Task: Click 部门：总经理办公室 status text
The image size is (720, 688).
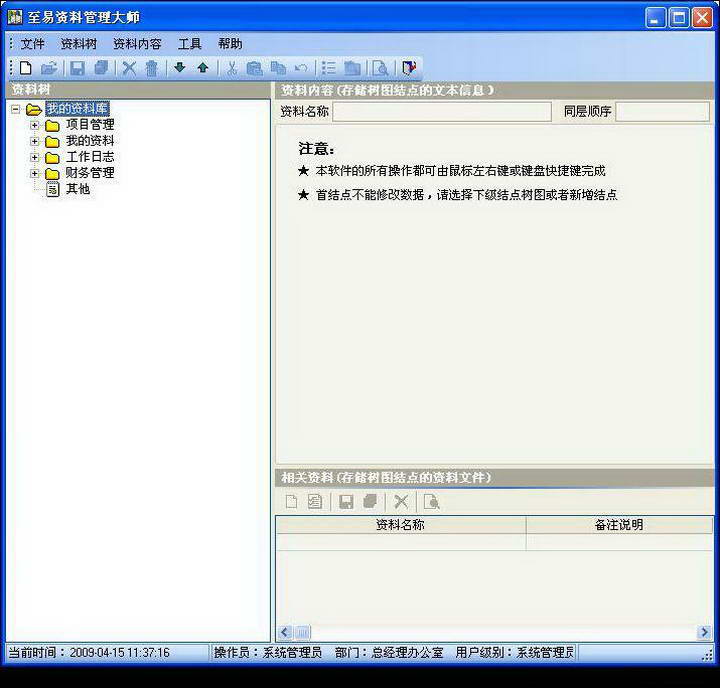Action: click(x=389, y=653)
